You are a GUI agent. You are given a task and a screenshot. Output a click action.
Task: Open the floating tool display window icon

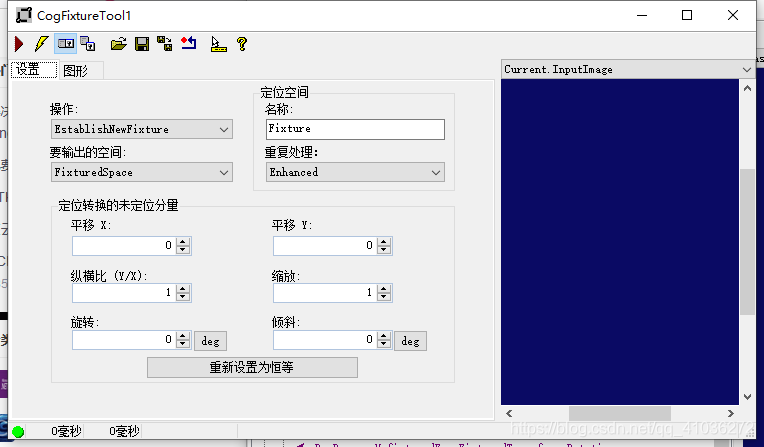tap(88, 44)
